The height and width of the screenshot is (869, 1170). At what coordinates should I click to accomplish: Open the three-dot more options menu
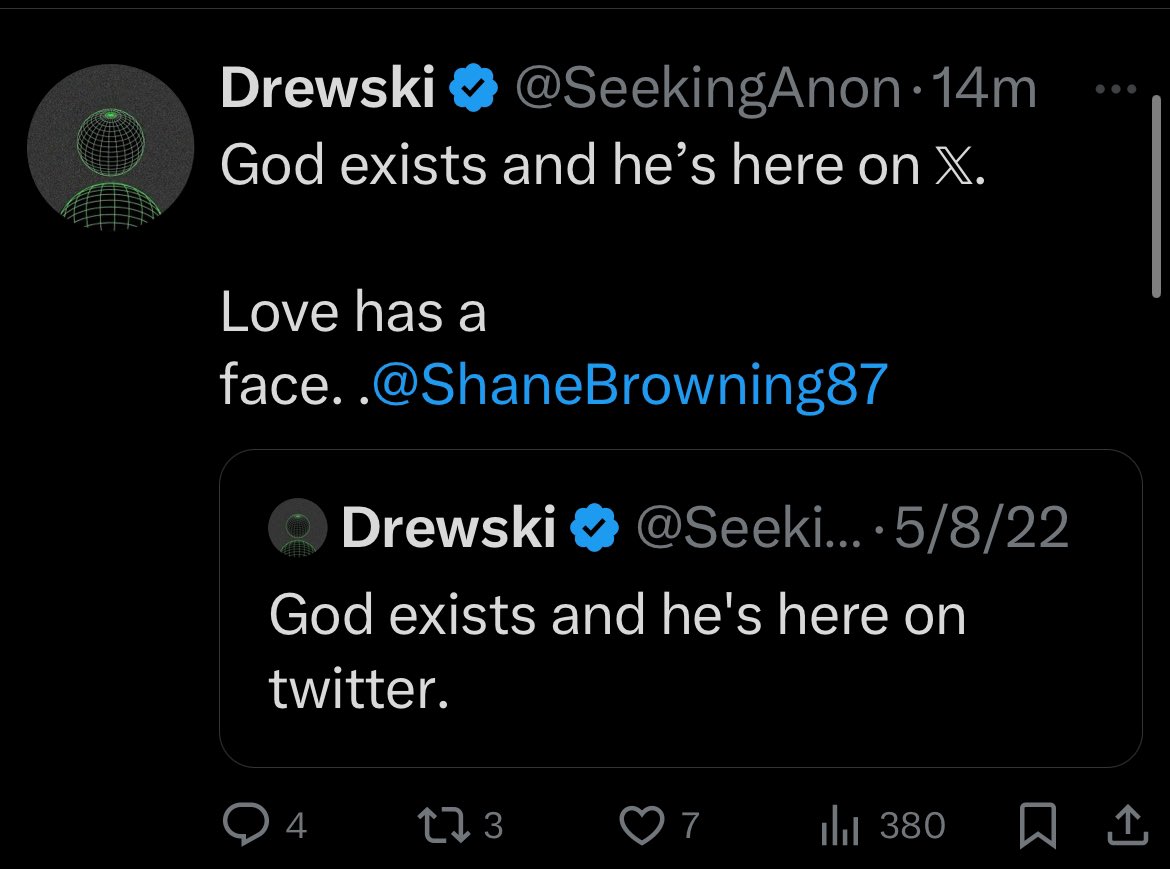pyautogui.click(x=1110, y=89)
